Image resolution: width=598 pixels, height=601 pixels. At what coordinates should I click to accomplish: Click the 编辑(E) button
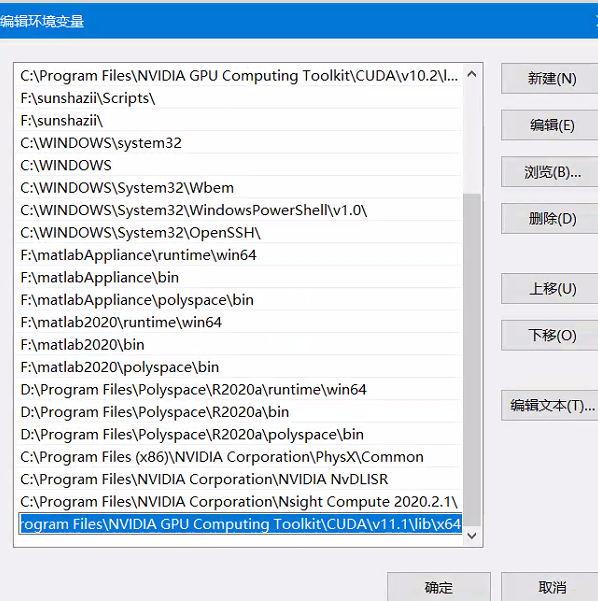coord(550,125)
